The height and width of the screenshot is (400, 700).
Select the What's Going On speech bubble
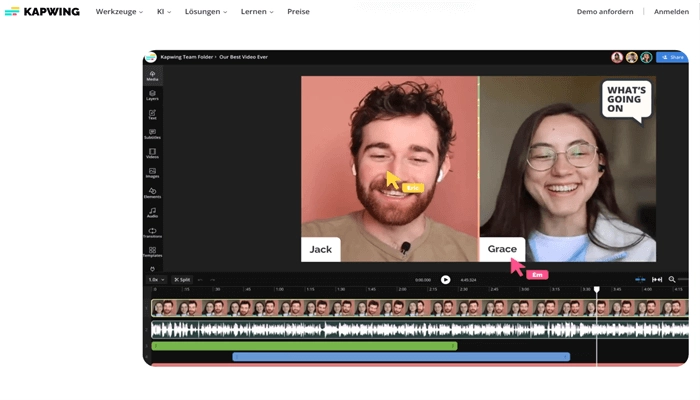626,100
